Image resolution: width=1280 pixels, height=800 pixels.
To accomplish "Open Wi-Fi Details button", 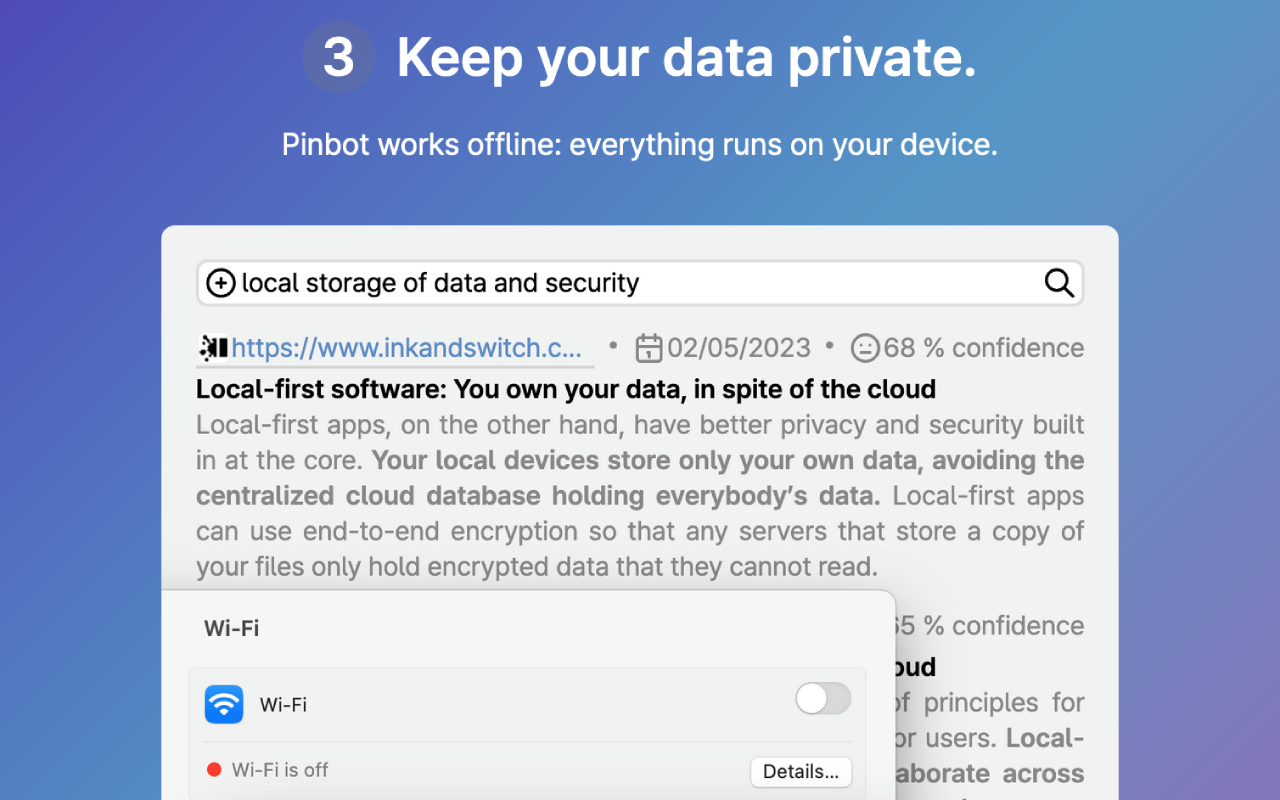I will tap(801, 772).
